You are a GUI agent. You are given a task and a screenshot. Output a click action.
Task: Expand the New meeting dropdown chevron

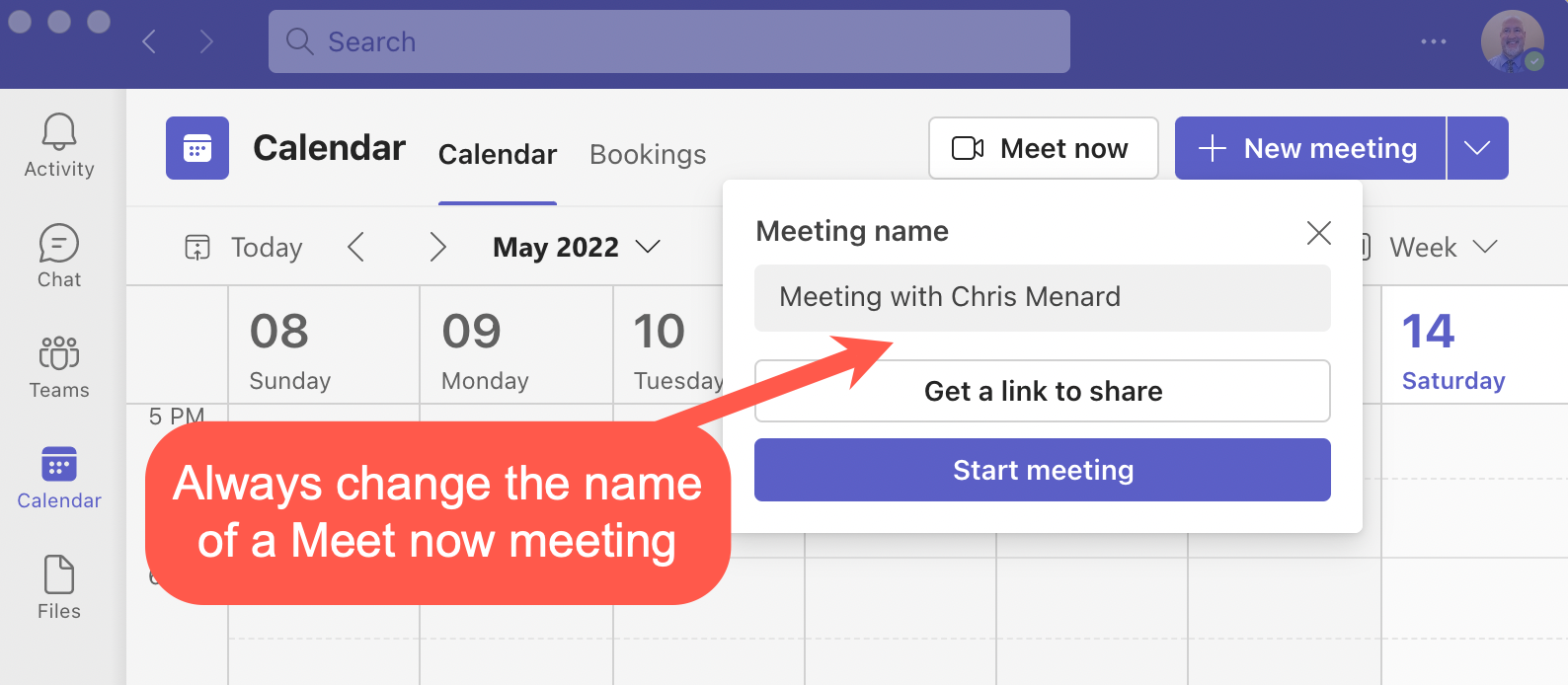[1477, 148]
